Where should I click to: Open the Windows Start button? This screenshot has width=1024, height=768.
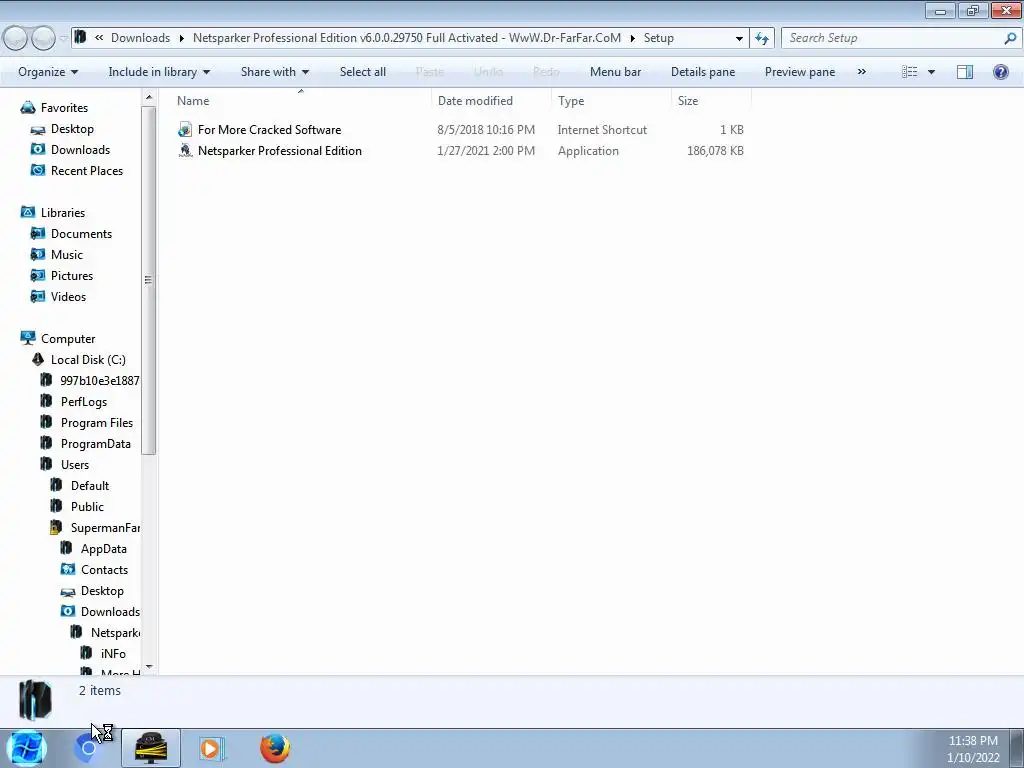tap(27, 748)
